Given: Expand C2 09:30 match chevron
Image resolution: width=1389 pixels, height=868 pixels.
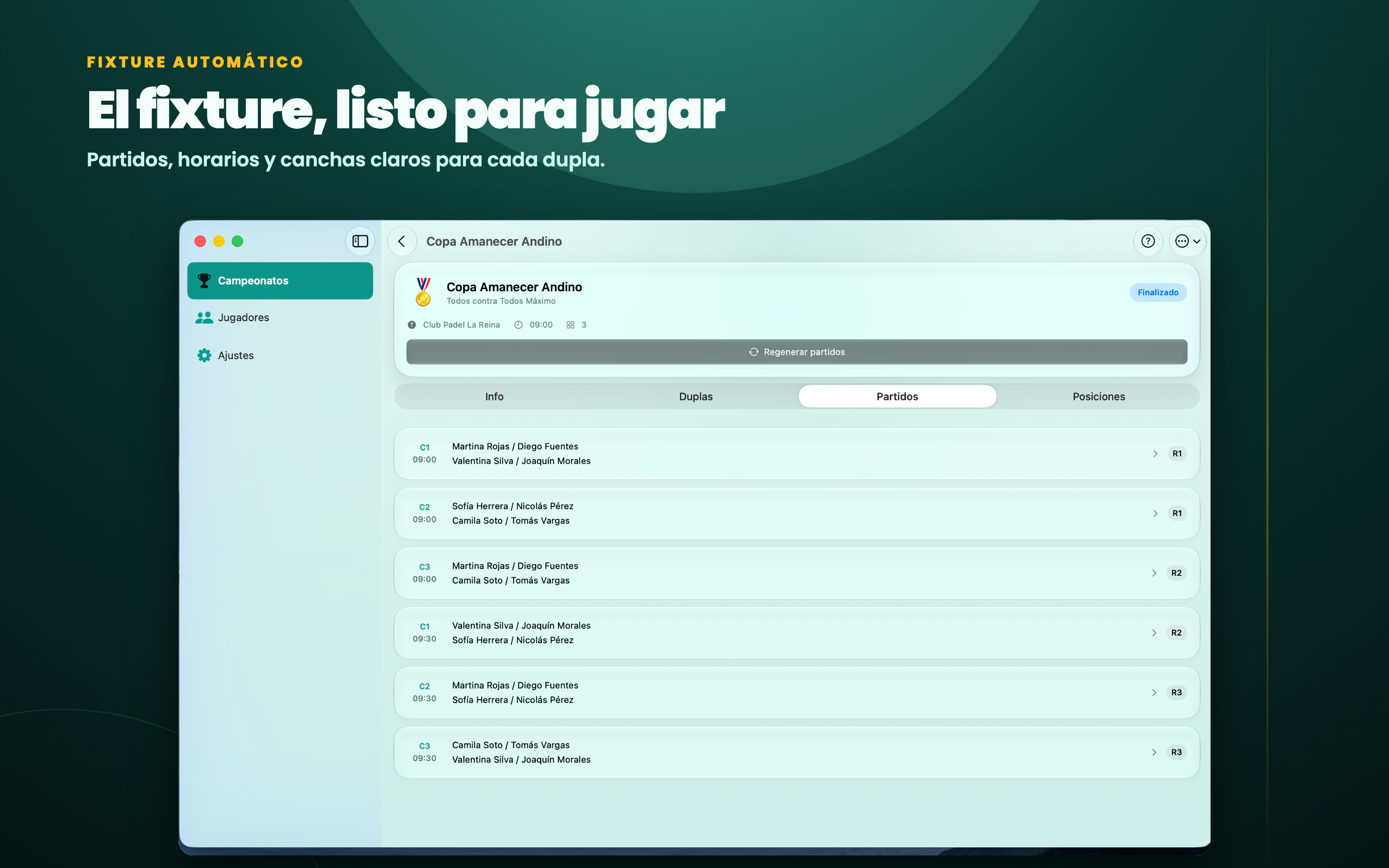Looking at the screenshot, I should tap(1154, 692).
